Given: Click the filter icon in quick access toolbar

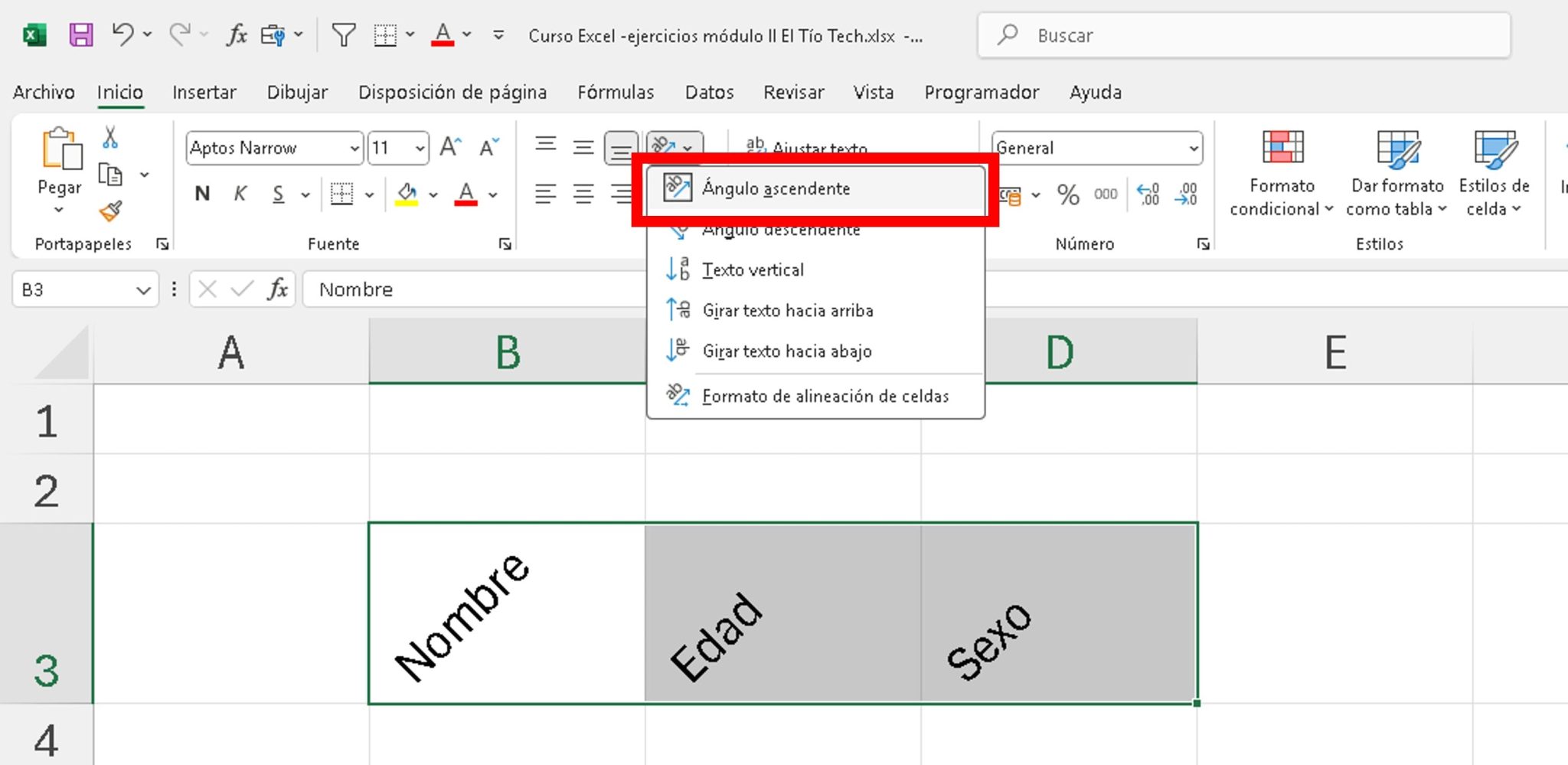Looking at the screenshot, I should tap(343, 34).
